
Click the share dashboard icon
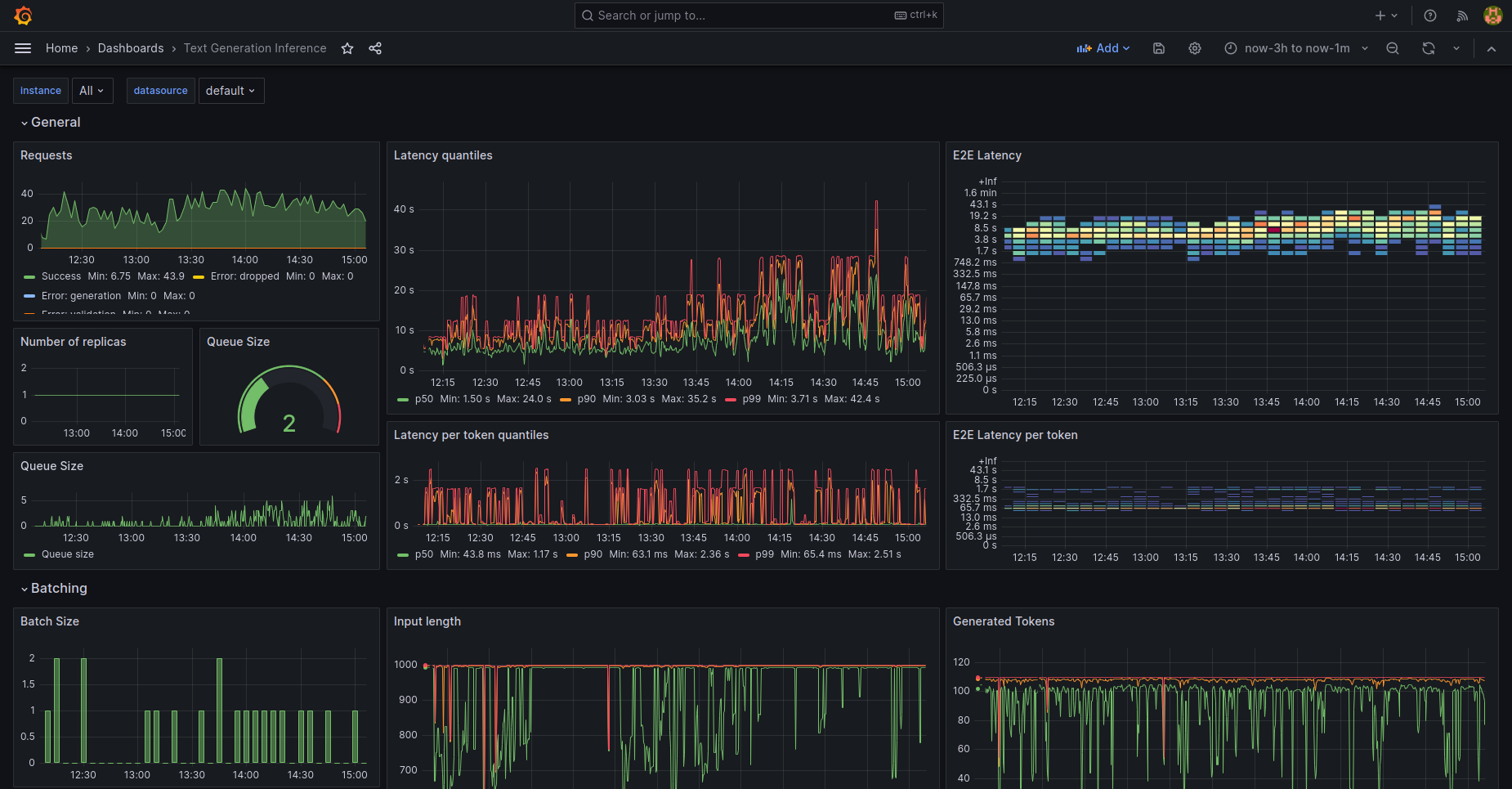pyautogui.click(x=375, y=48)
